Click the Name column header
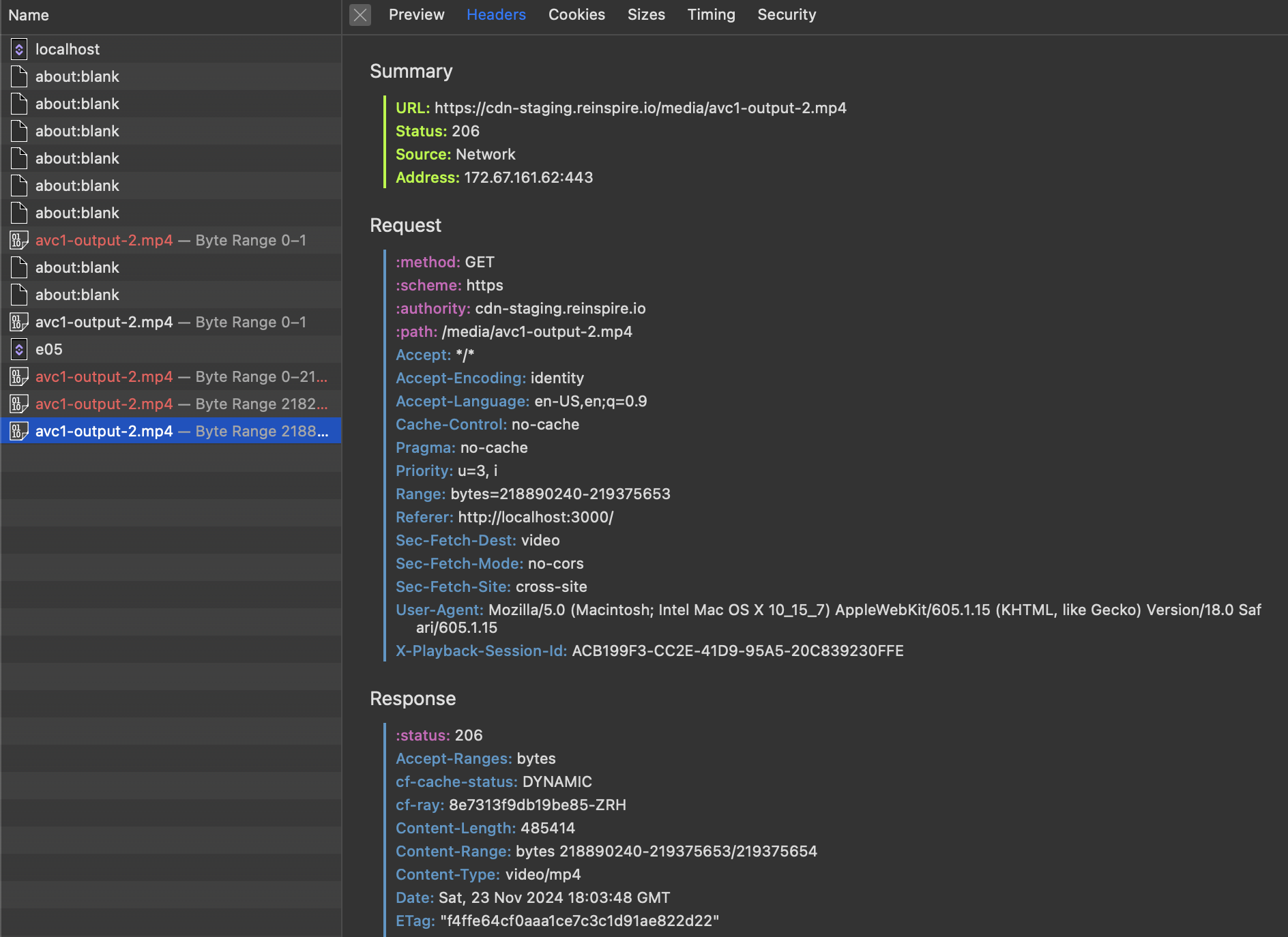This screenshot has height=937, width=1288. (29, 15)
